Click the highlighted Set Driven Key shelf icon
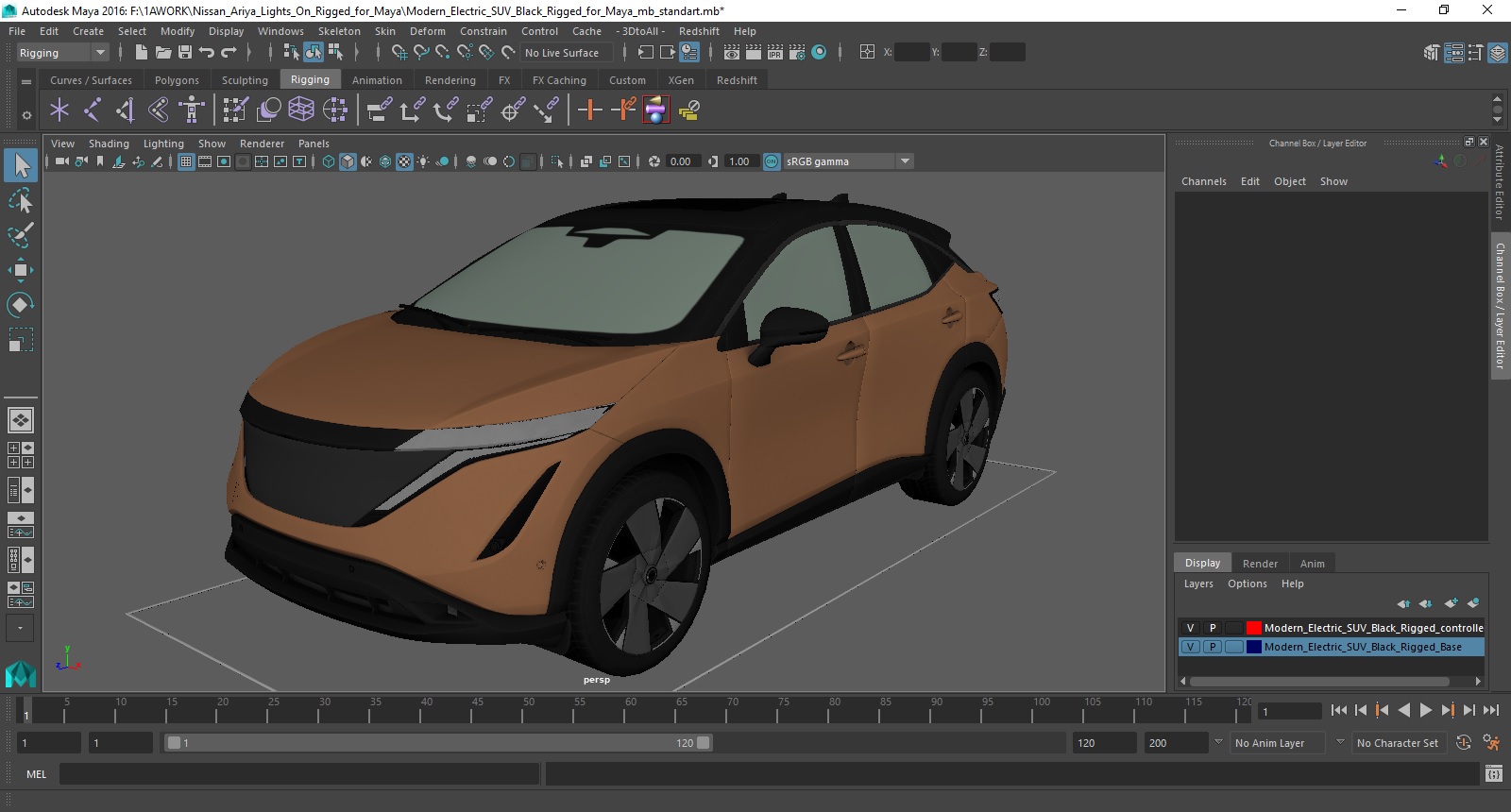This screenshot has width=1511, height=812. (x=656, y=110)
